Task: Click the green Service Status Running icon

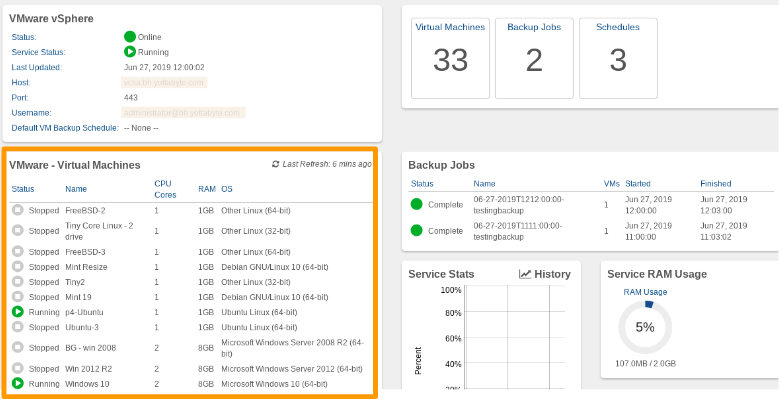Action: (130, 52)
